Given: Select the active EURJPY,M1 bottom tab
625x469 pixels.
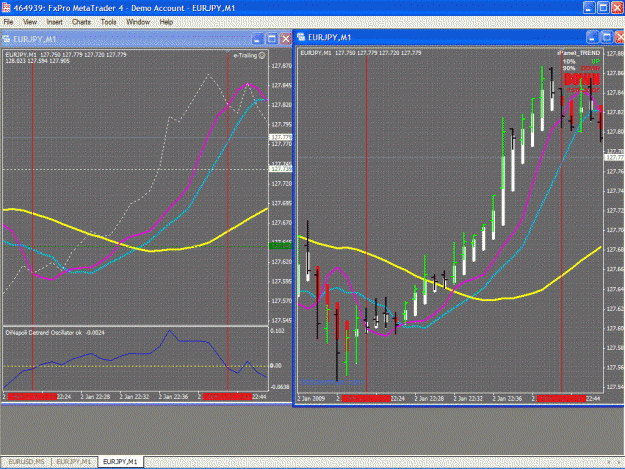Looking at the screenshot, I should (120, 461).
